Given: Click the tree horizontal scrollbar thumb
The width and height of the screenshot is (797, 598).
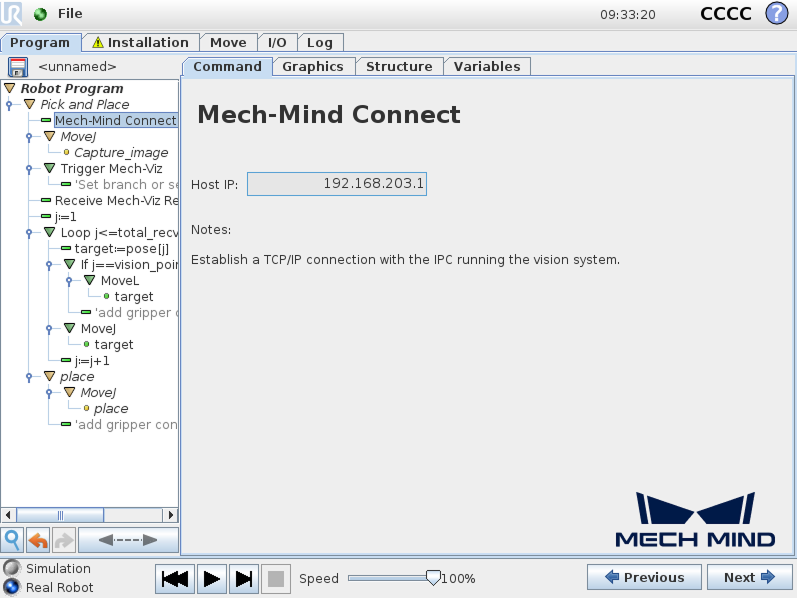Looking at the screenshot, I should pos(60,515).
